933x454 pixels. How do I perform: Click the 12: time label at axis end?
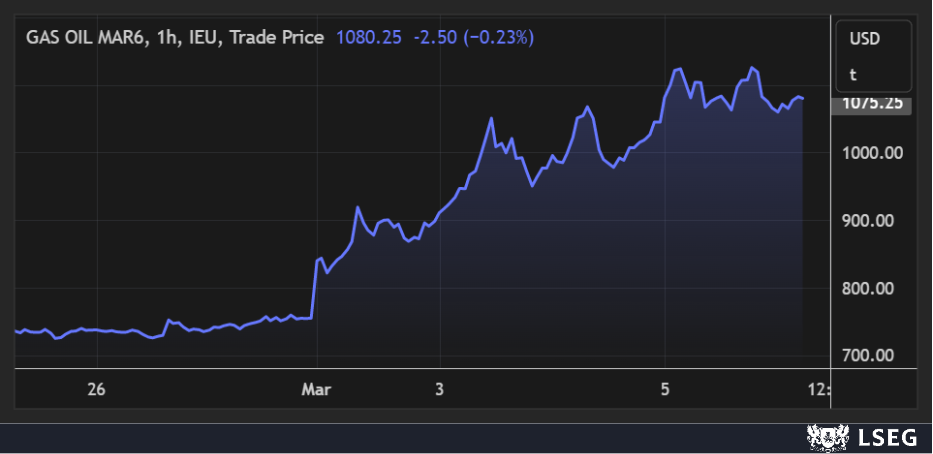(817, 389)
